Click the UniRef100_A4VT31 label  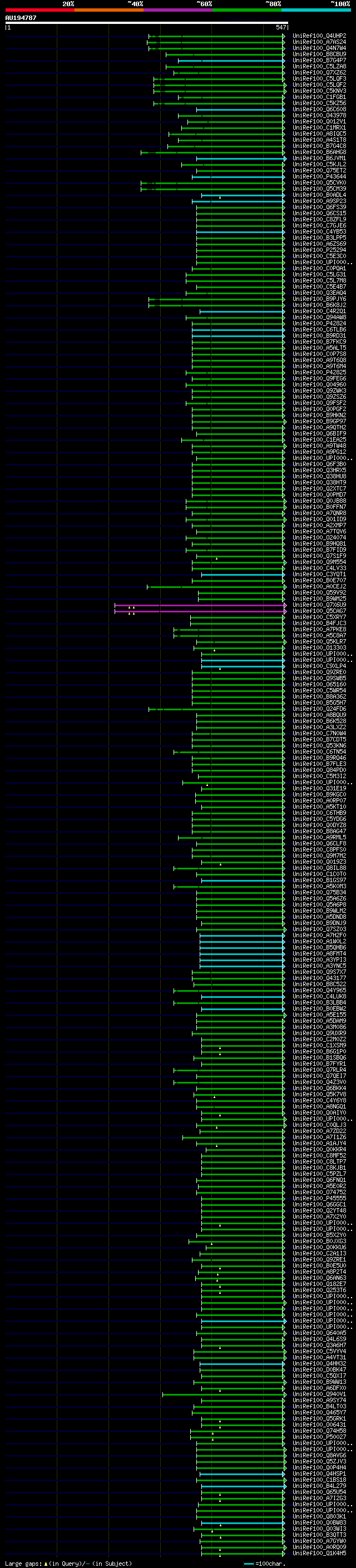point(319,1357)
